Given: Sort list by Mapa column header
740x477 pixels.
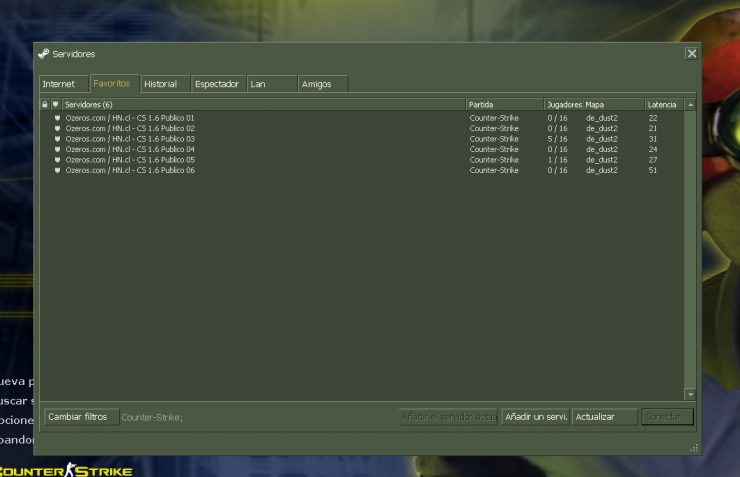Looking at the screenshot, I should click(x=614, y=104).
